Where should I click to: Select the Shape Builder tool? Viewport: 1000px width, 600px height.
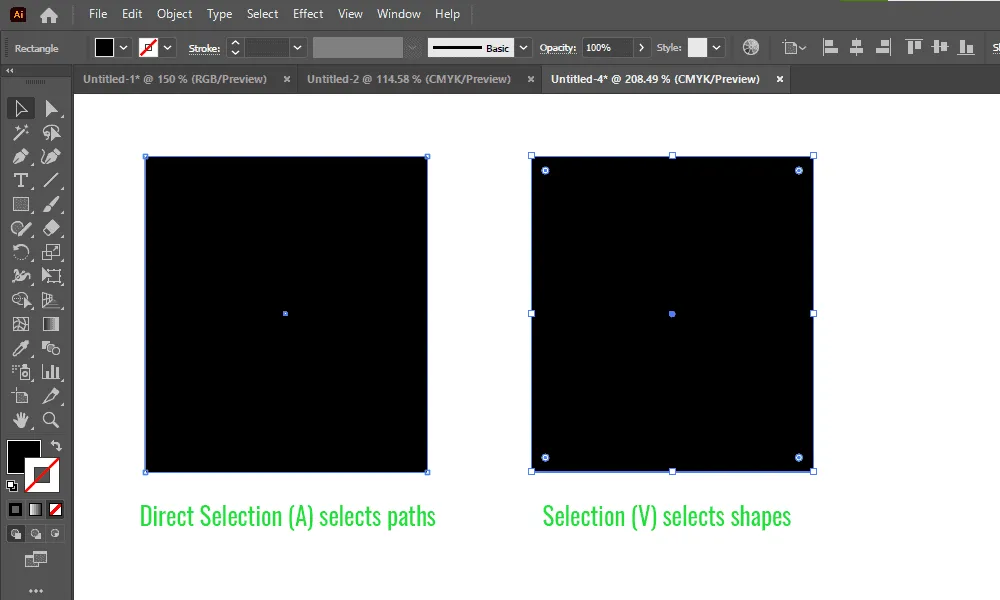coord(20,300)
